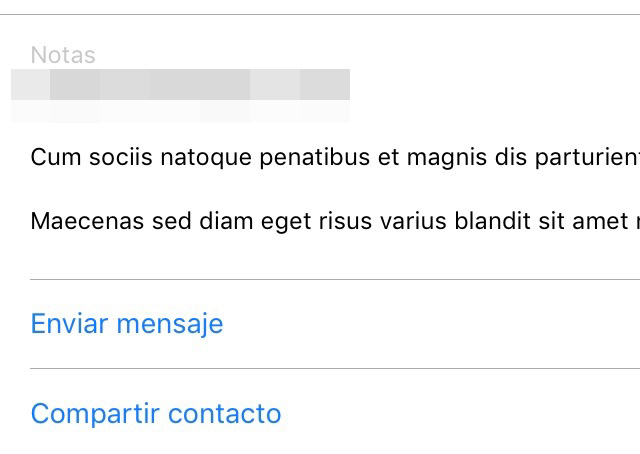The image size is (640, 454).
Task: Select the "Compartir contacto" option
Action: click(x=156, y=413)
